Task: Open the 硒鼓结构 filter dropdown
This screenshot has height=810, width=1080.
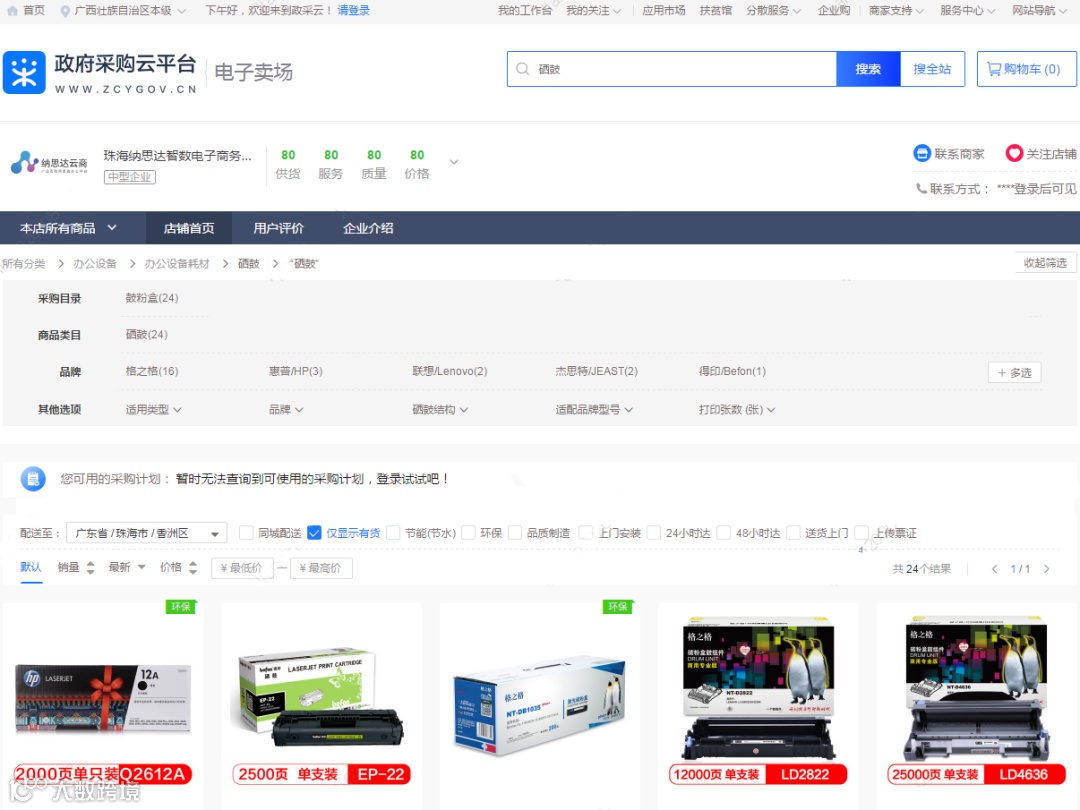Action: point(440,409)
